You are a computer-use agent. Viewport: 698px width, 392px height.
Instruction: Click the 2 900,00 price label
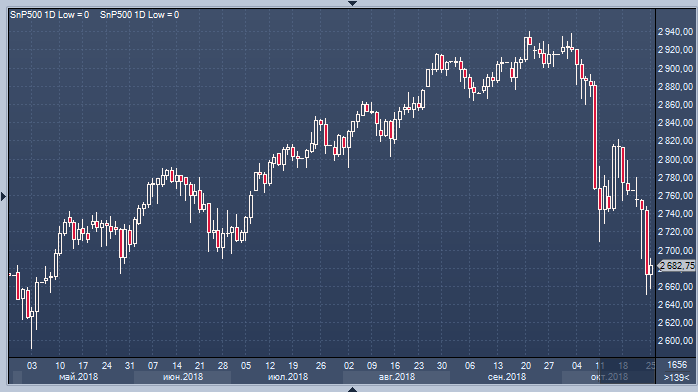click(675, 69)
